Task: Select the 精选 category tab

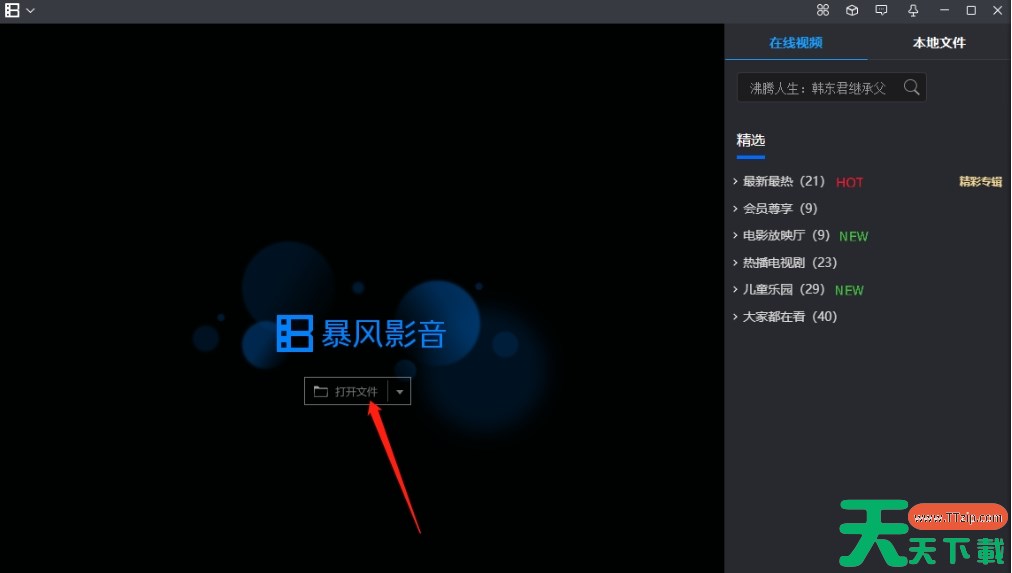Action: (751, 140)
